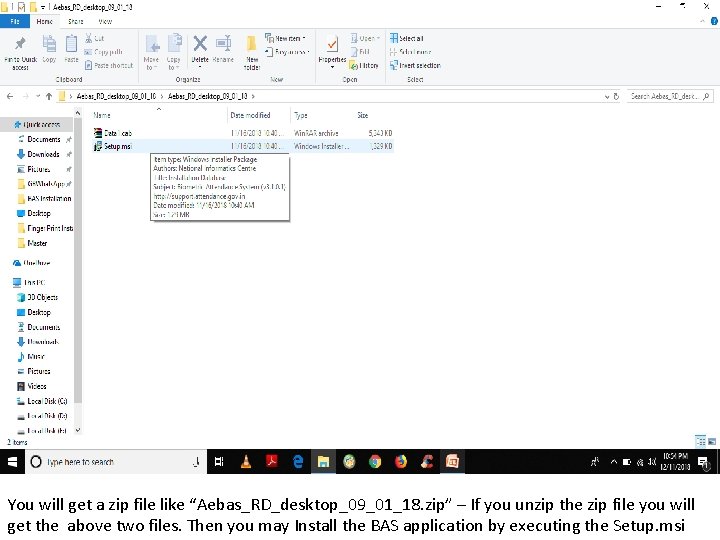Click the Pin to Quick access icon
Viewport: 720px width, 540px height.
point(20,44)
